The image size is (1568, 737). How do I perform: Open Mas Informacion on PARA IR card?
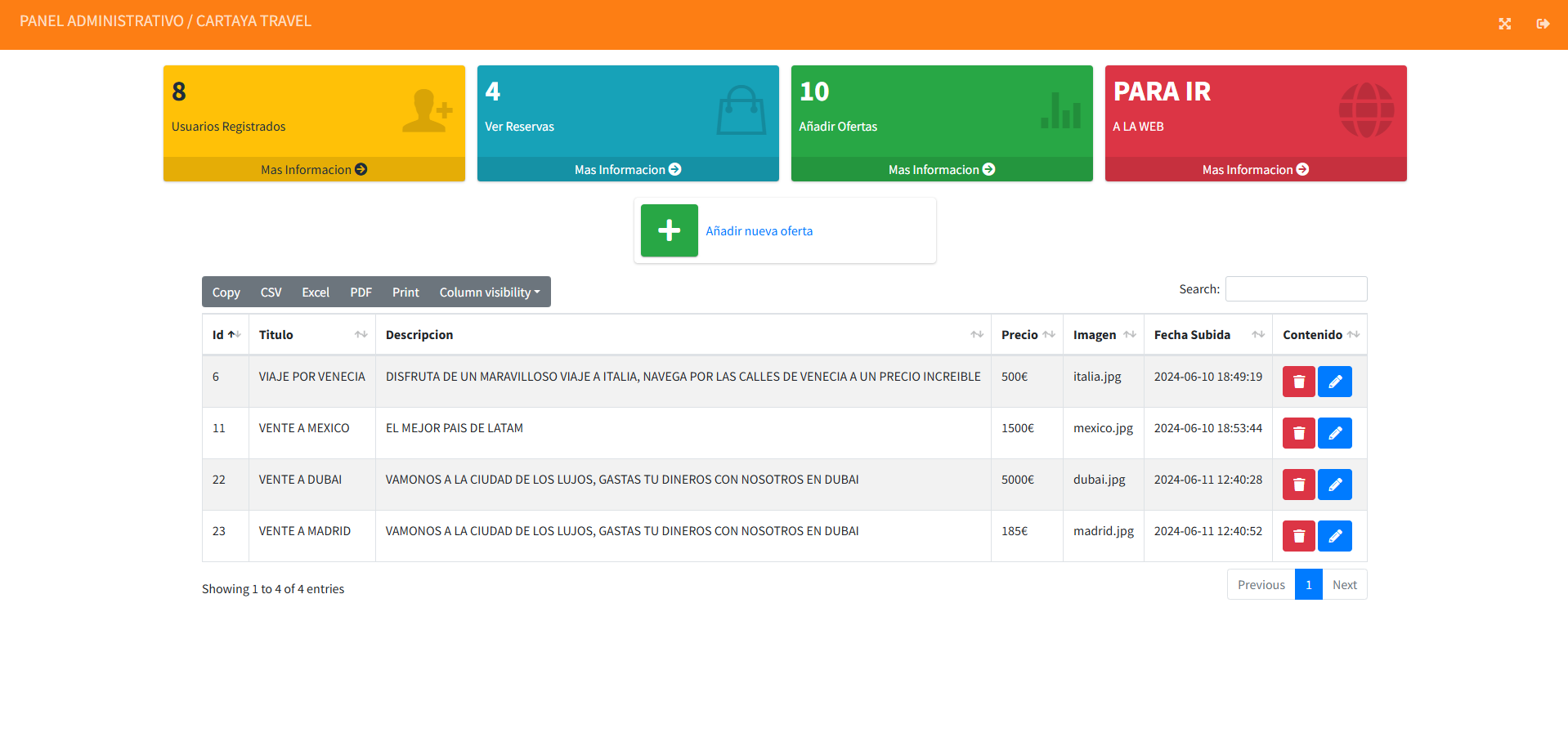point(1256,169)
